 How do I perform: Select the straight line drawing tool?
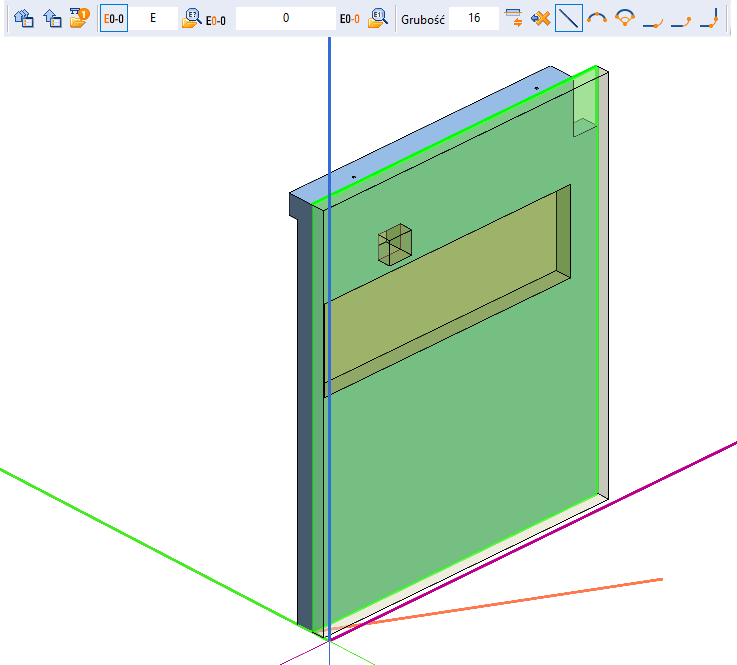pyautogui.click(x=569, y=18)
